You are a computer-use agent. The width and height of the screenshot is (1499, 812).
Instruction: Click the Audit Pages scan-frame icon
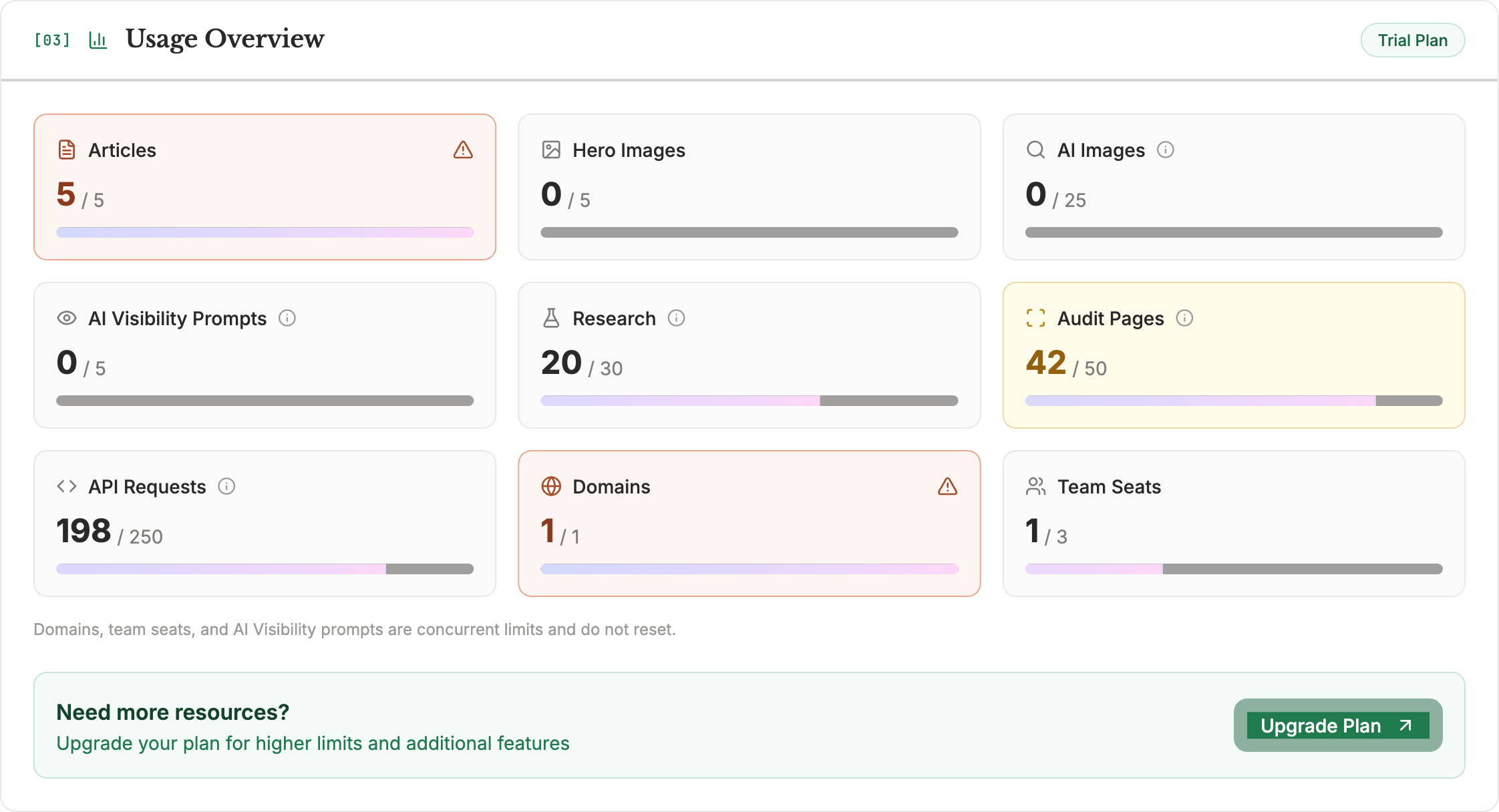coord(1036,318)
